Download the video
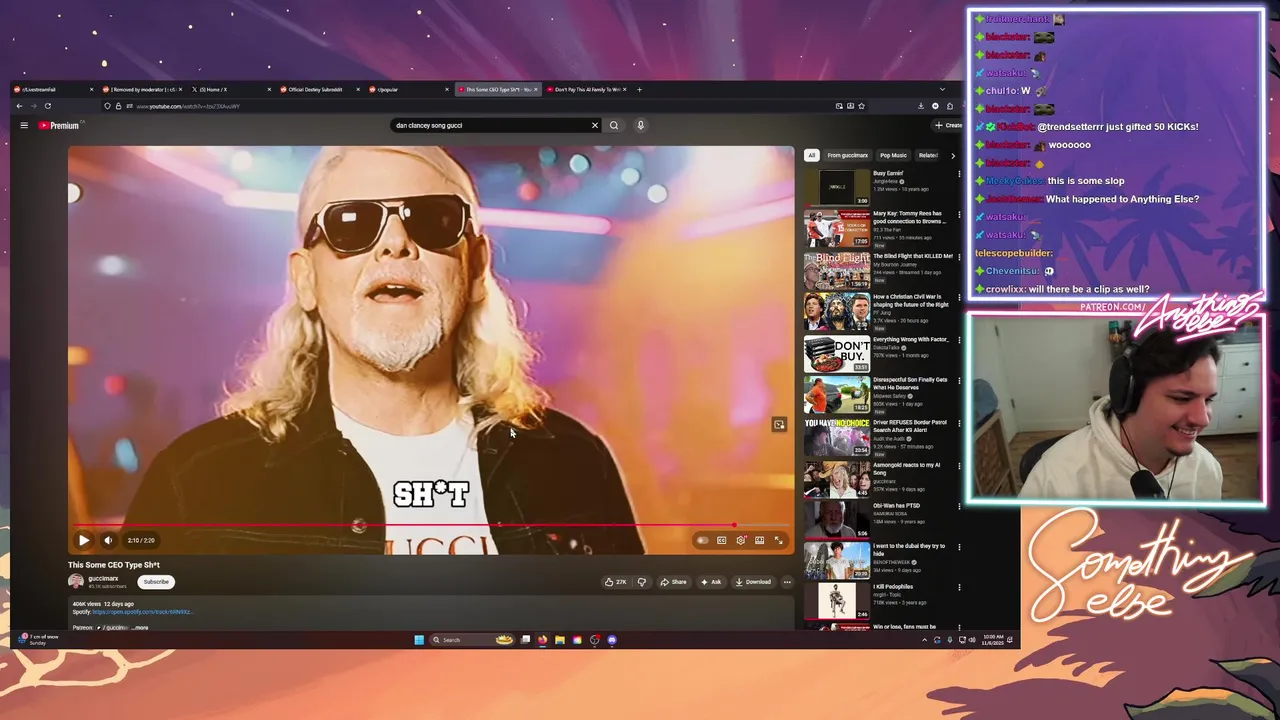This screenshot has width=1280, height=720. tap(753, 582)
